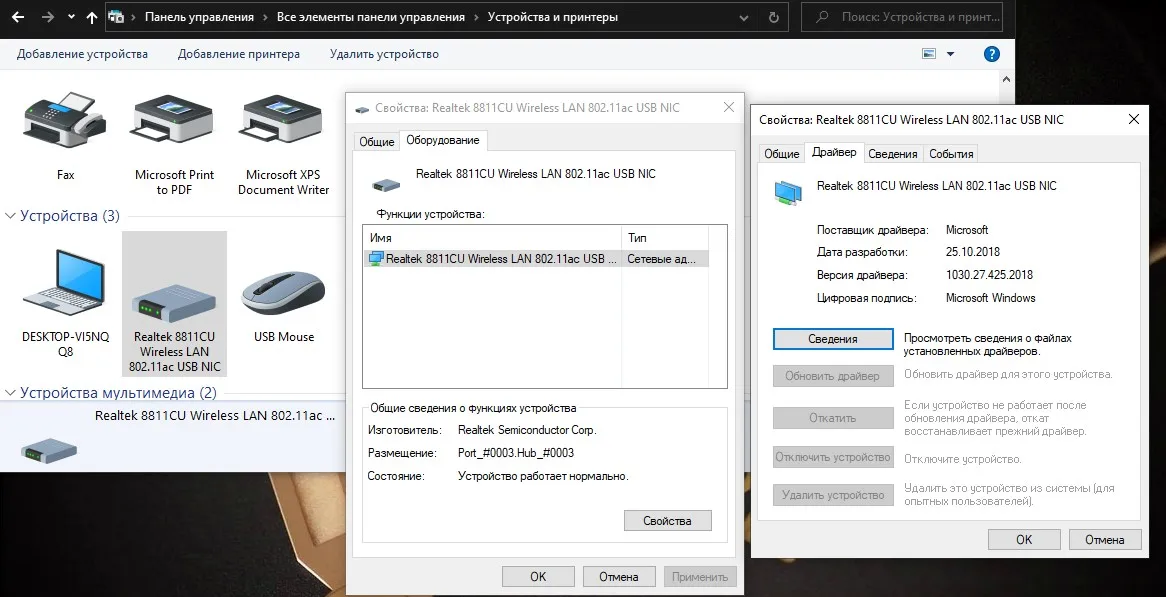This screenshot has height=597, width=1166.
Task: Click Отмена in the driver dialog
Action: pyautogui.click(x=1104, y=540)
